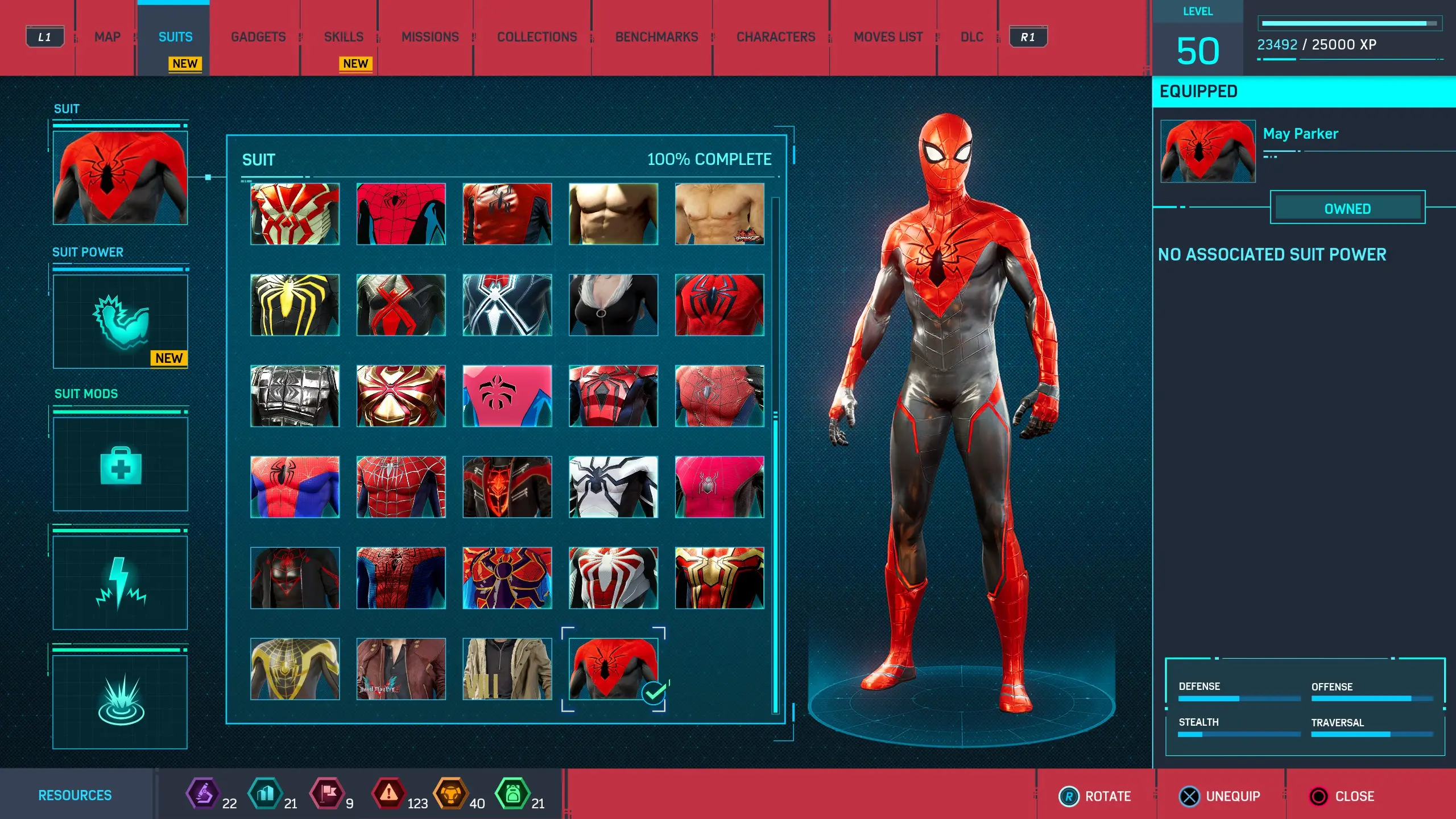Select the yellow web-pattern suit
The image size is (1456, 819).
pyautogui.click(x=295, y=669)
